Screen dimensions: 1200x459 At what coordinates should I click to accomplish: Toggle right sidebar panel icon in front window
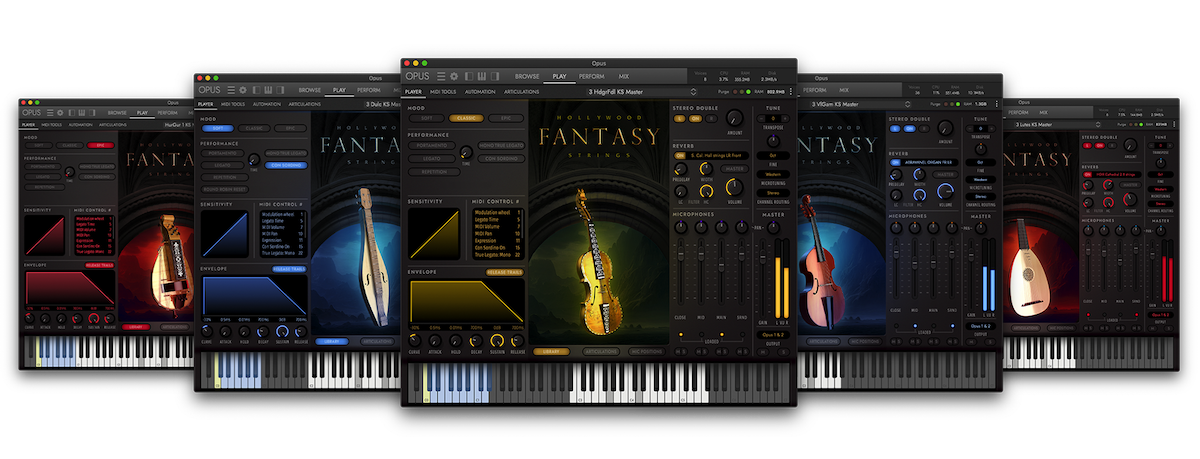click(x=493, y=76)
